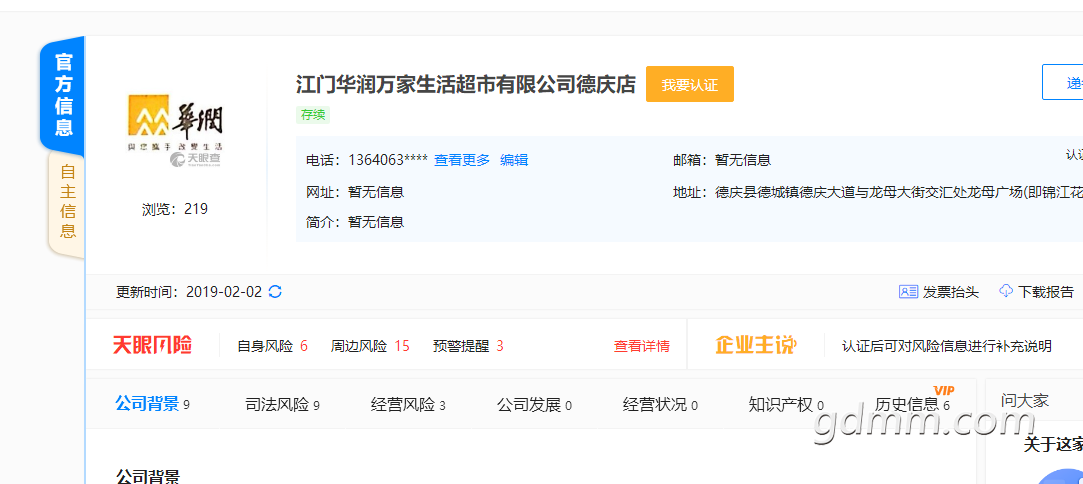Select the 知识产权 tab
The image size is (1083, 484).
click(786, 405)
